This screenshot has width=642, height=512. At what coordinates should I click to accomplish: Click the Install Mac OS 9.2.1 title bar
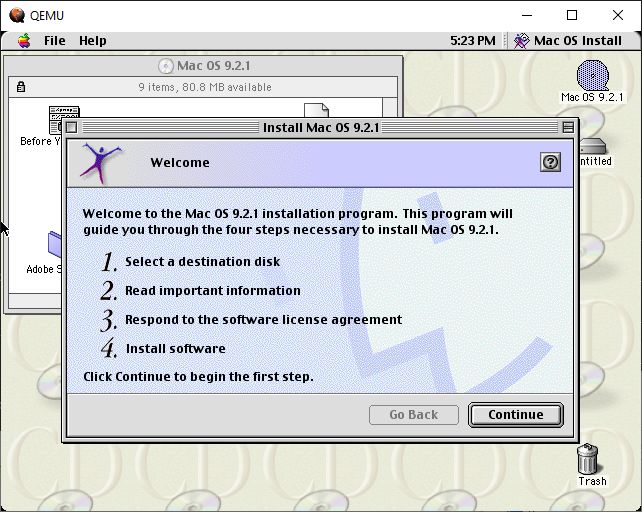[320, 127]
